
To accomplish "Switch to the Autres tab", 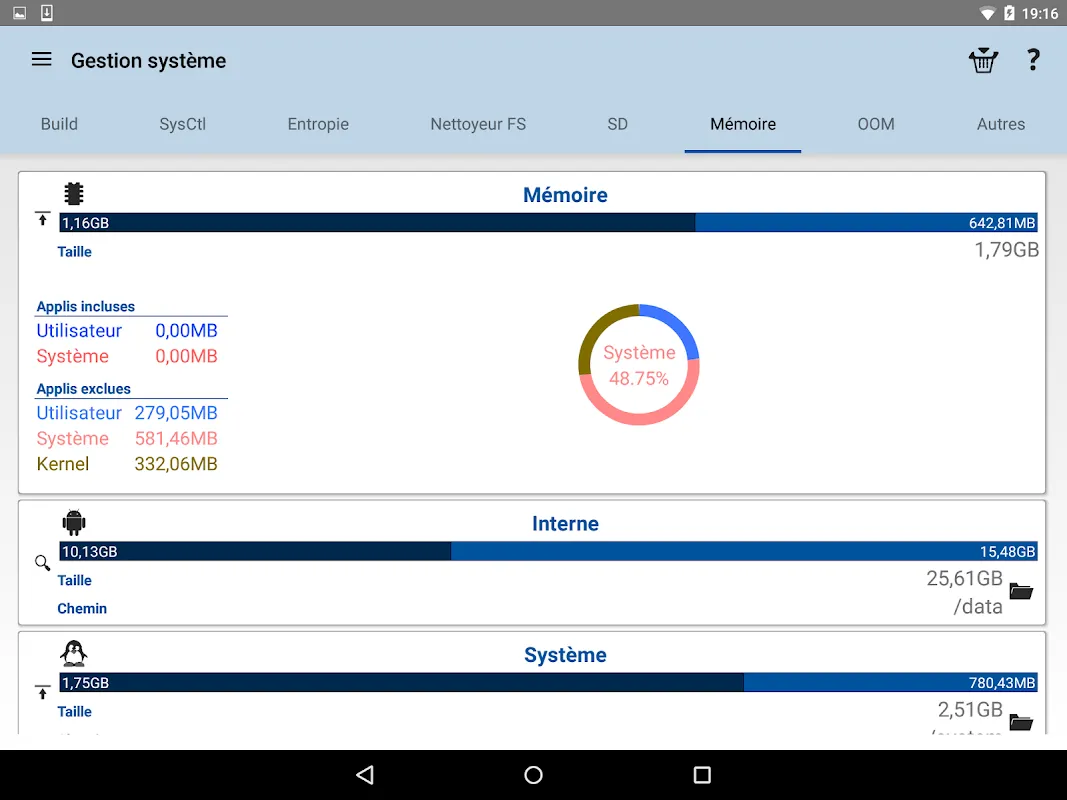I will [1000, 124].
